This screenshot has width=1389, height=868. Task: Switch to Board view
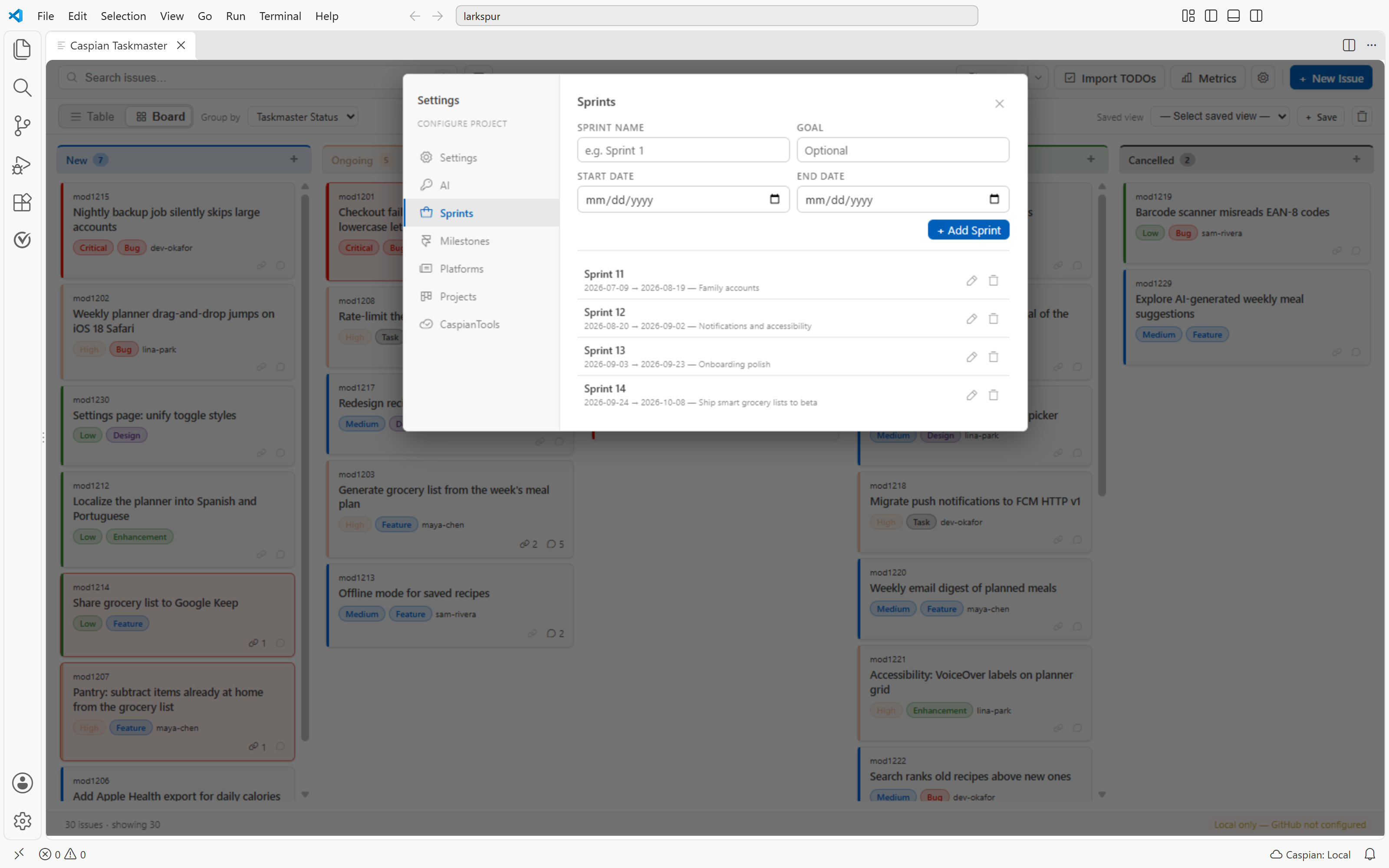(x=160, y=117)
